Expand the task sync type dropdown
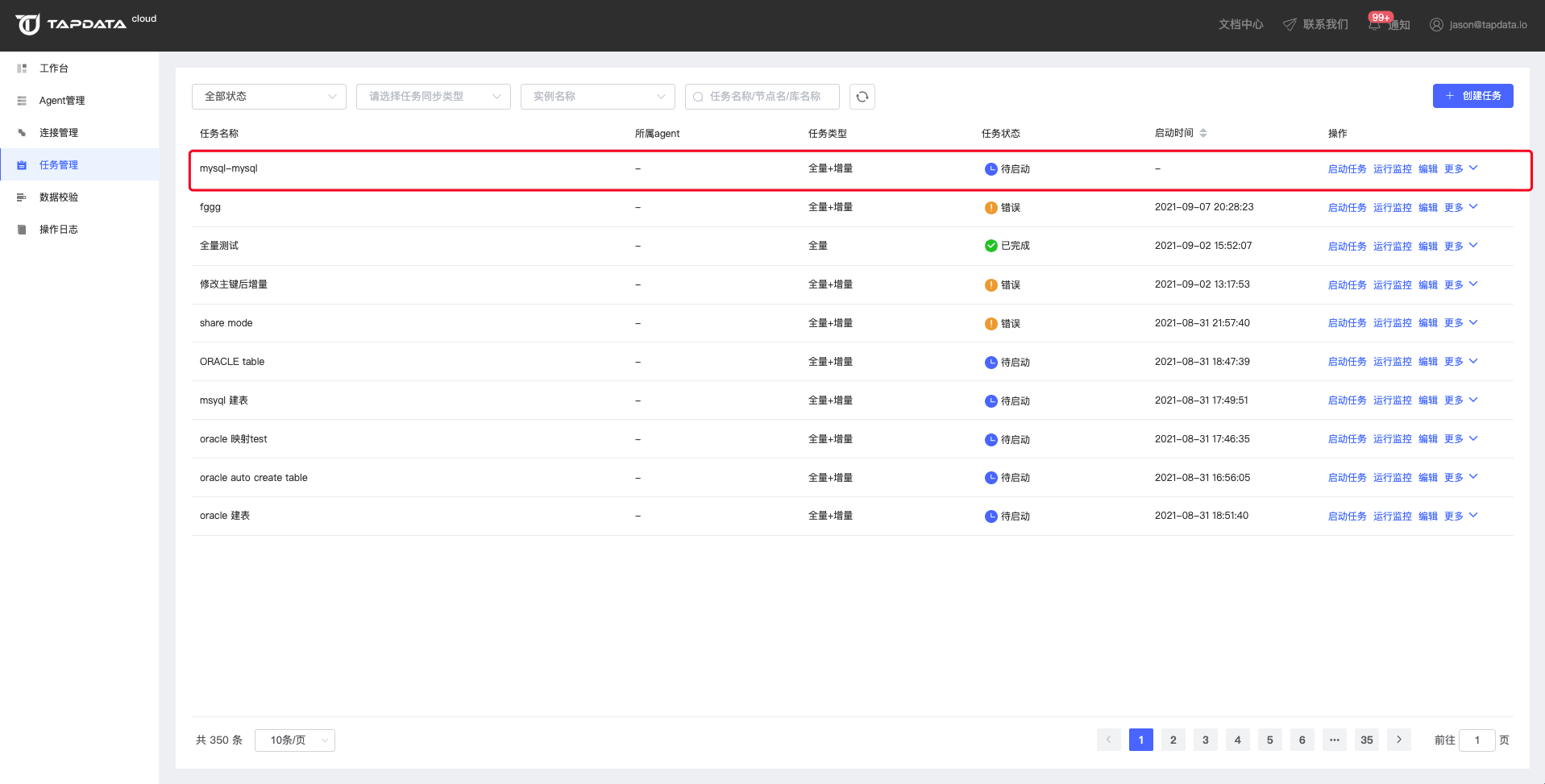1545x784 pixels. (x=433, y=97)
